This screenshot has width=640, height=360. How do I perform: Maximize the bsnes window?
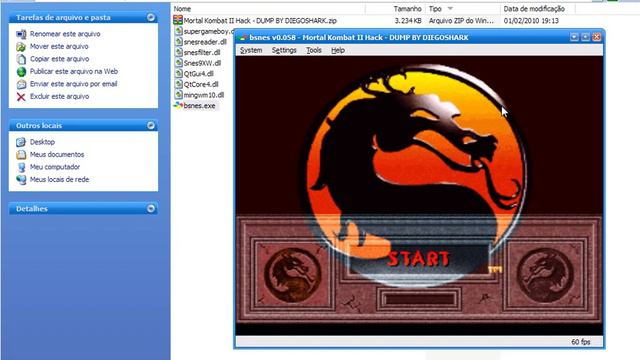[x=585, y=37]
